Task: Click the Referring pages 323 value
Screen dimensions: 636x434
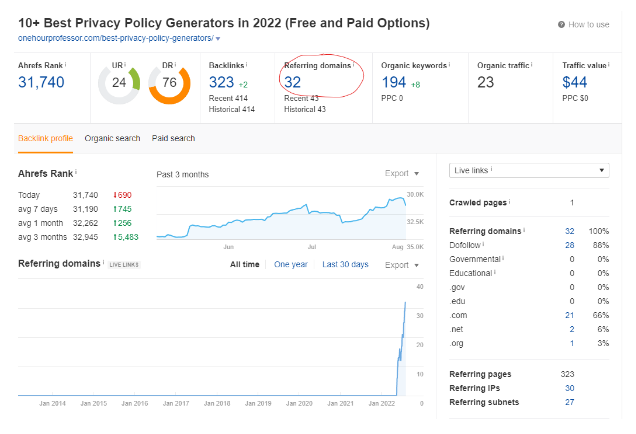Action: pos(567,374)
